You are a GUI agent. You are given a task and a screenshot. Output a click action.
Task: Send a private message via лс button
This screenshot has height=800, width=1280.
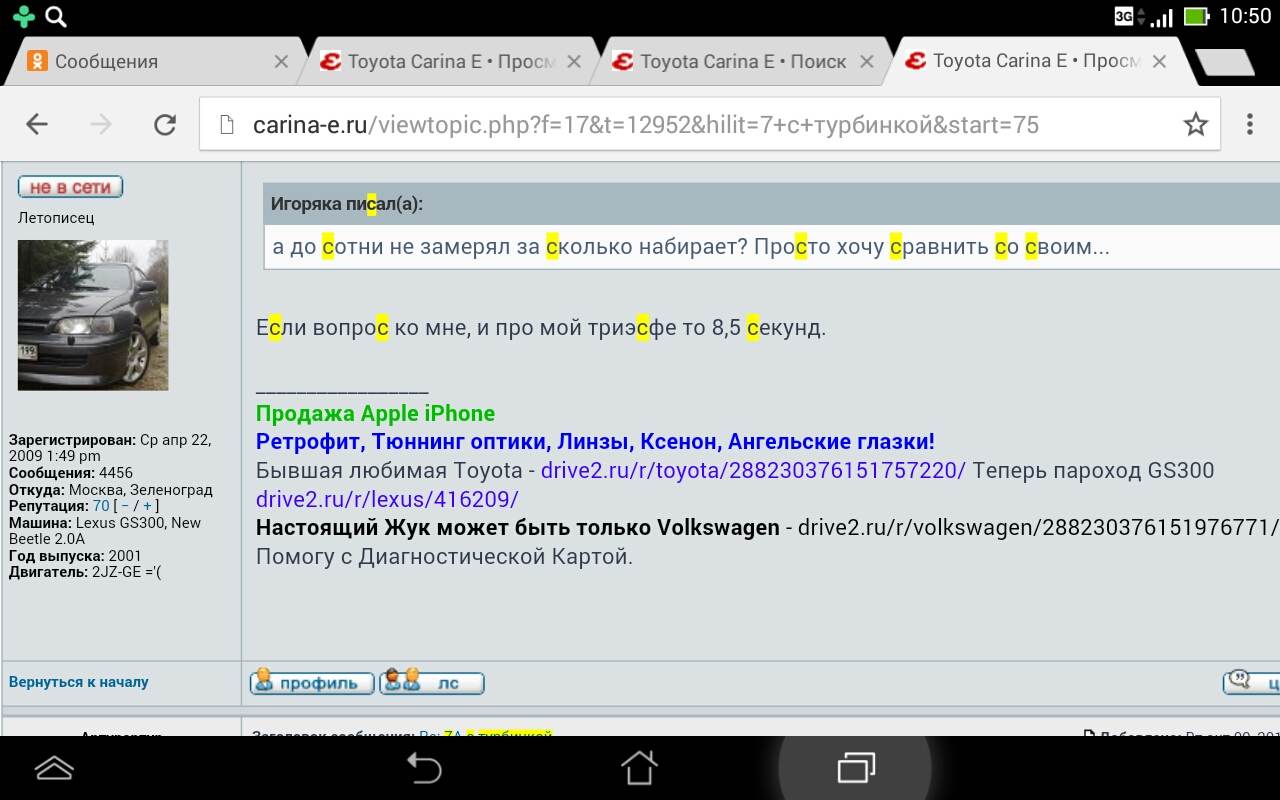[432, 683]
